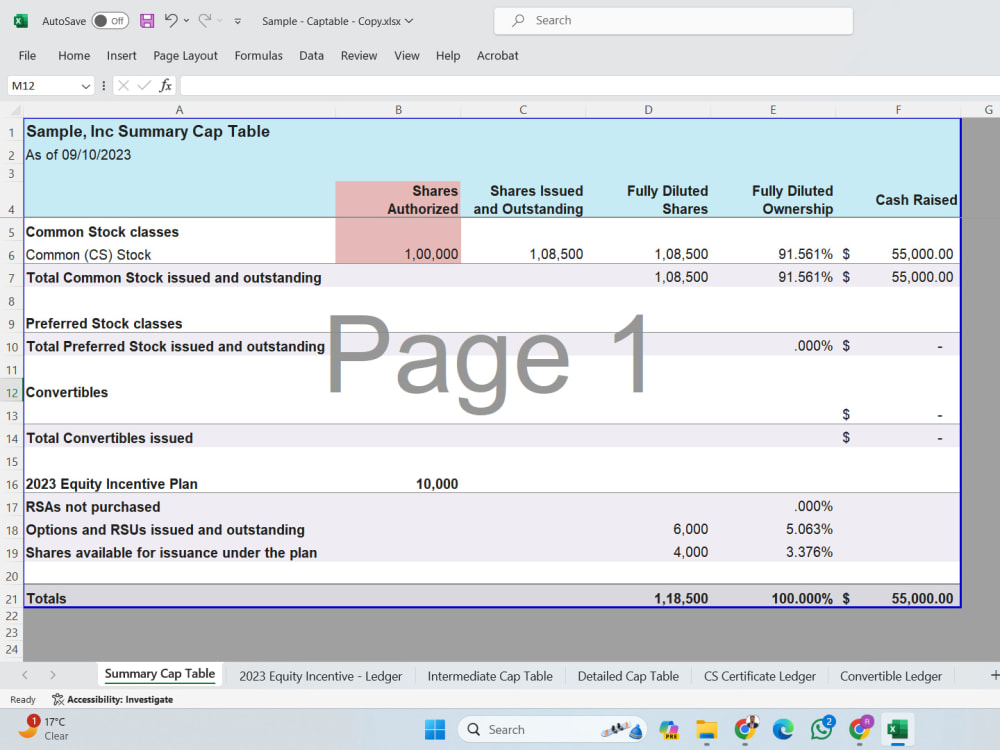The image size is (1000, 750).
Task: Open the Microsoft Edge taskbar icon
Action: click(x=784, y=729)
